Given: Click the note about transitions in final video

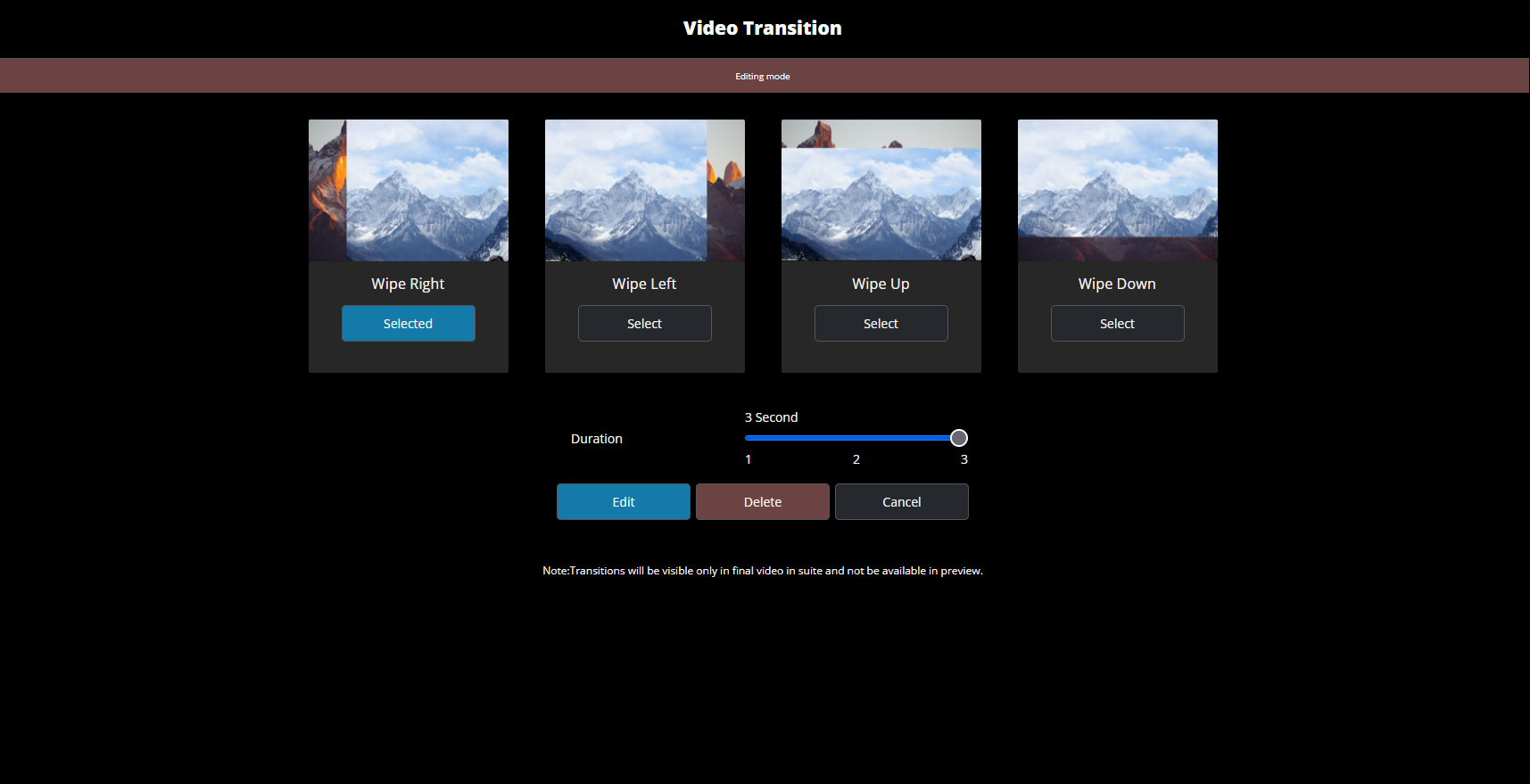Looking at the screenshot, I should click(x=762, y=571).
